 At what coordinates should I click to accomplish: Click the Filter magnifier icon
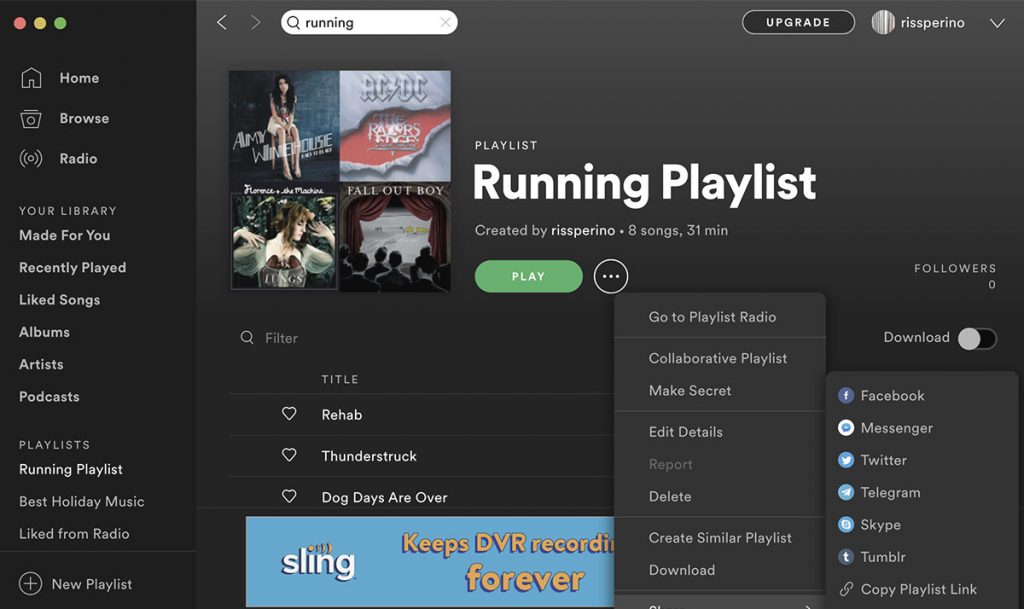point(247,337)
